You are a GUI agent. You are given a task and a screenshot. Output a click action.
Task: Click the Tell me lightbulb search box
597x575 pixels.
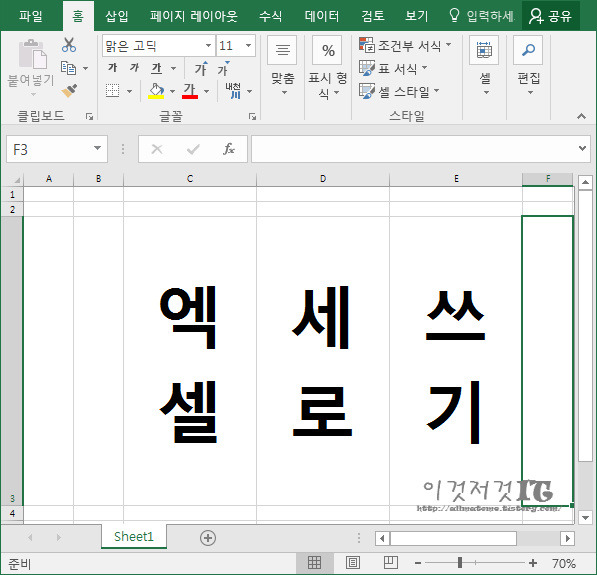click(x=481, y=16)
